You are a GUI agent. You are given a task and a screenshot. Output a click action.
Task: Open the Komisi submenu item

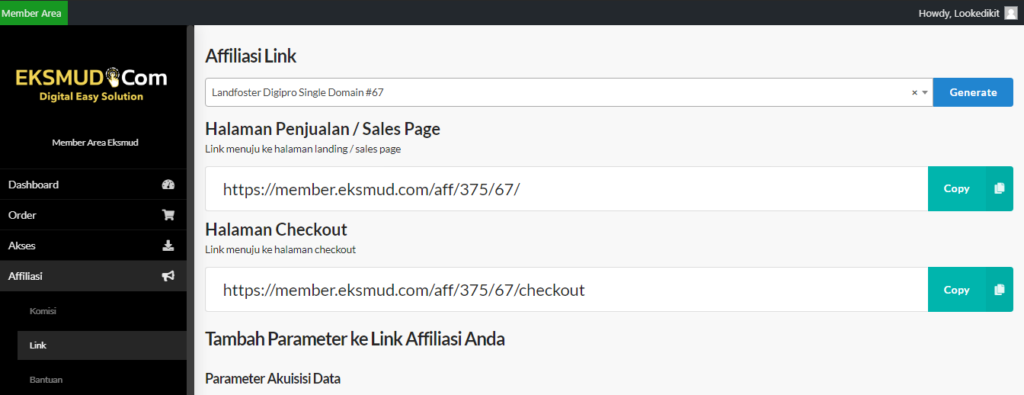(43, 311)
